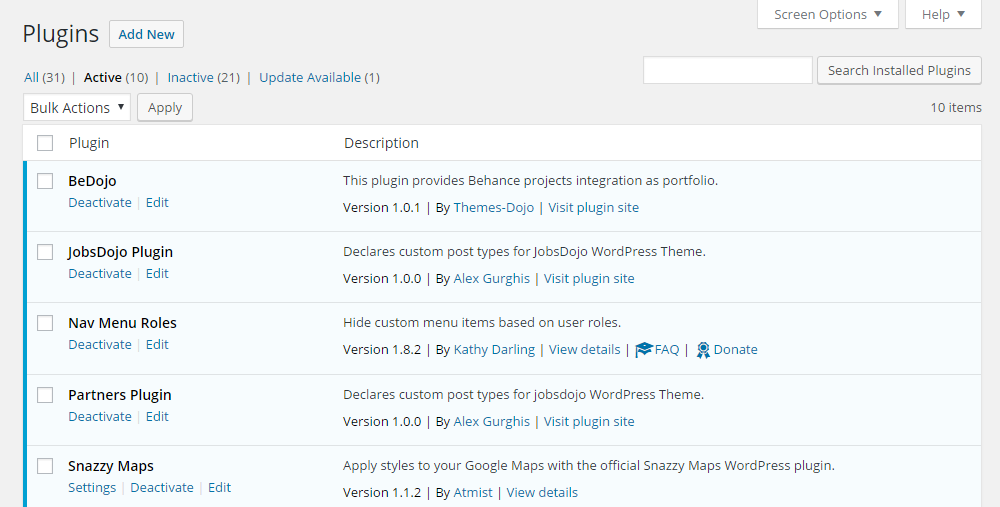1000x507 pixels.
Task: Filter by Update Available plugins
Action: pos(309,77)
